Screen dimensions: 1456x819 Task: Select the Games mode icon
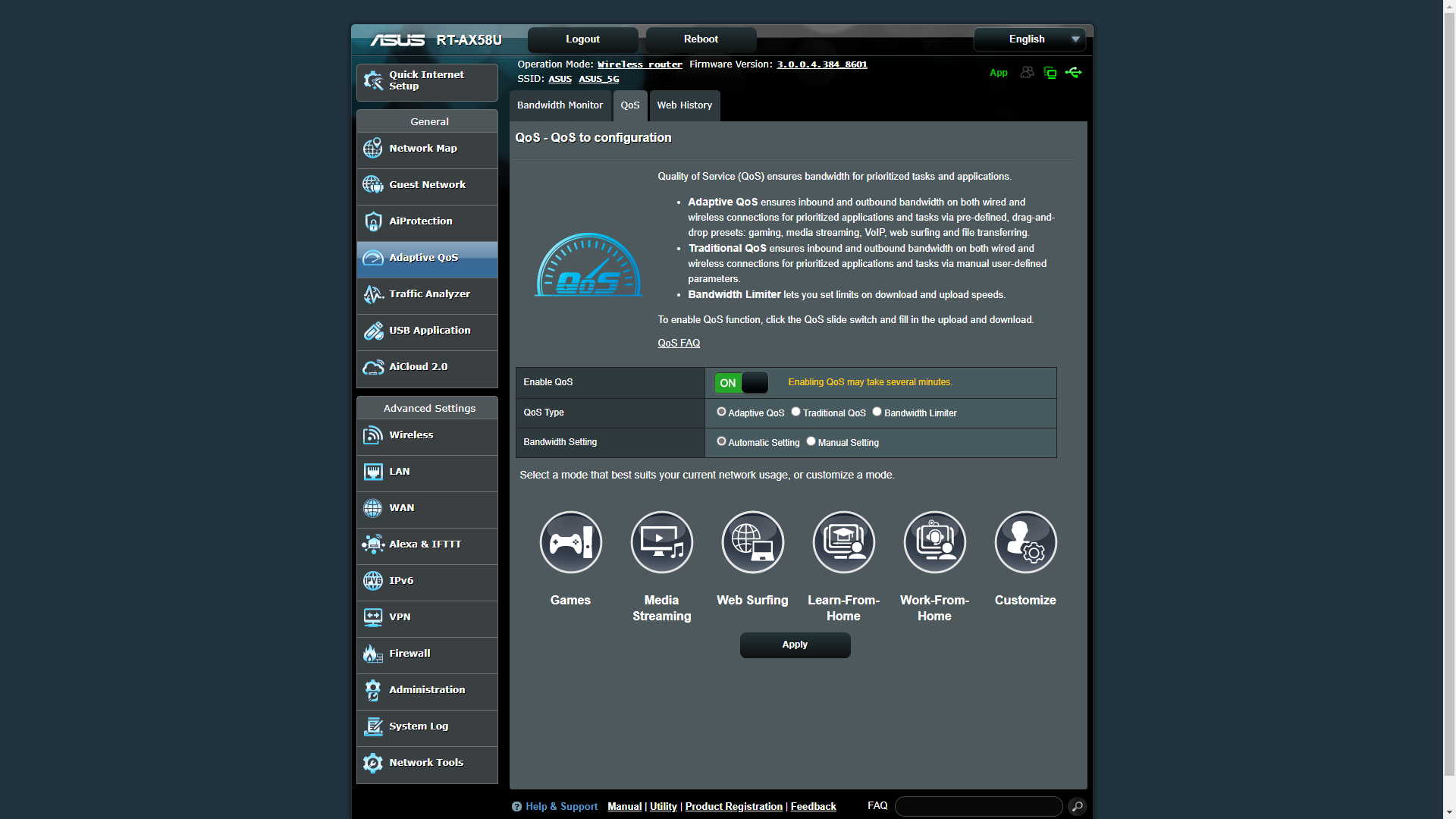tap(570, 542)
